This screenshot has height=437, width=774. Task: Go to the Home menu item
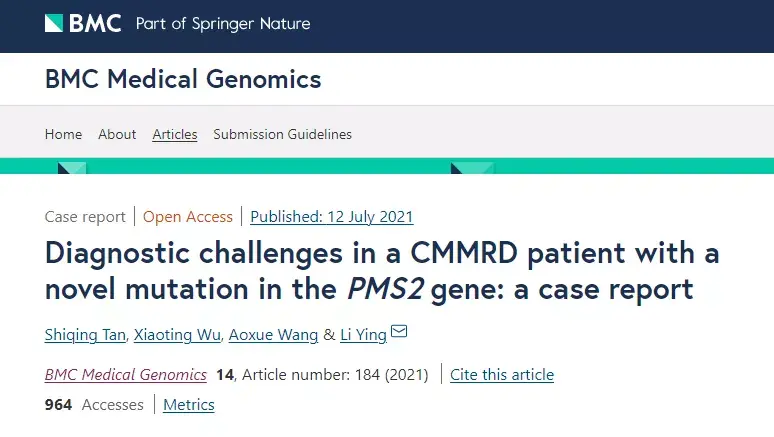pyautogui.click(x=63, y=134)
